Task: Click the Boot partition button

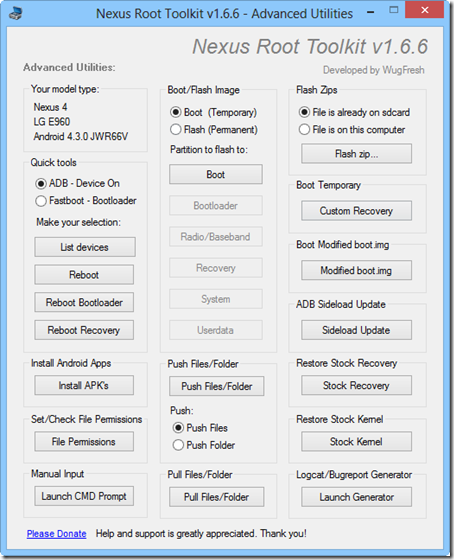Action: pyautogui.click(x=216, y=174)
